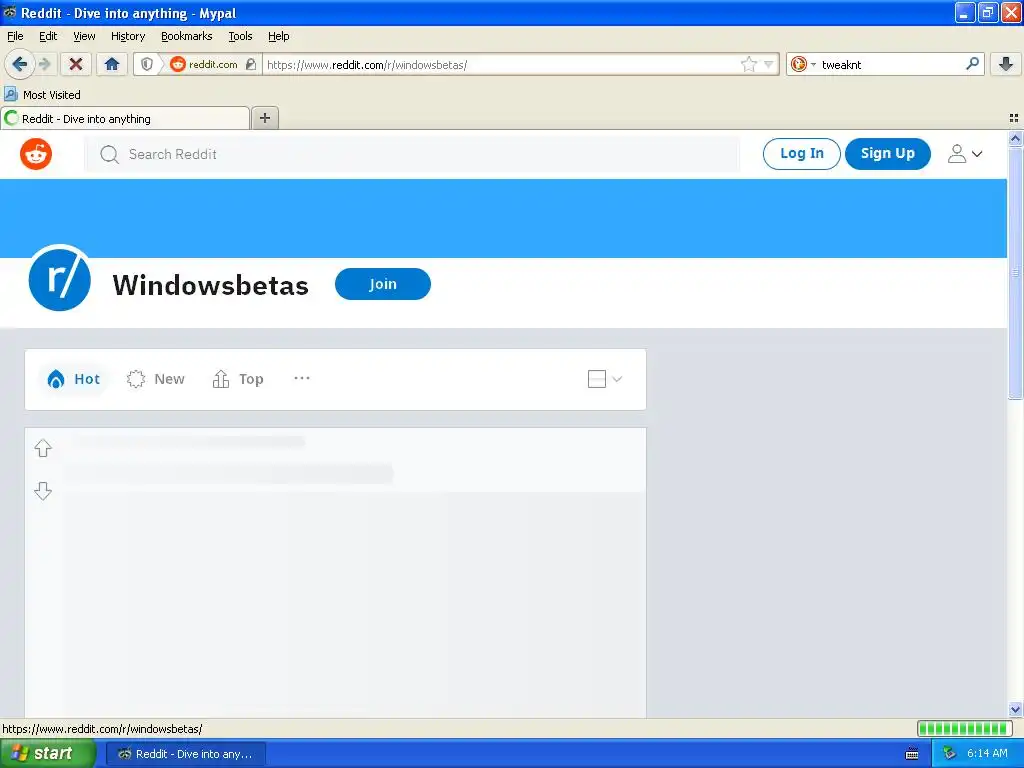Open the browser Home page icon
Image resolution: width=1024 pixels, height=768 pixels.
112,64
